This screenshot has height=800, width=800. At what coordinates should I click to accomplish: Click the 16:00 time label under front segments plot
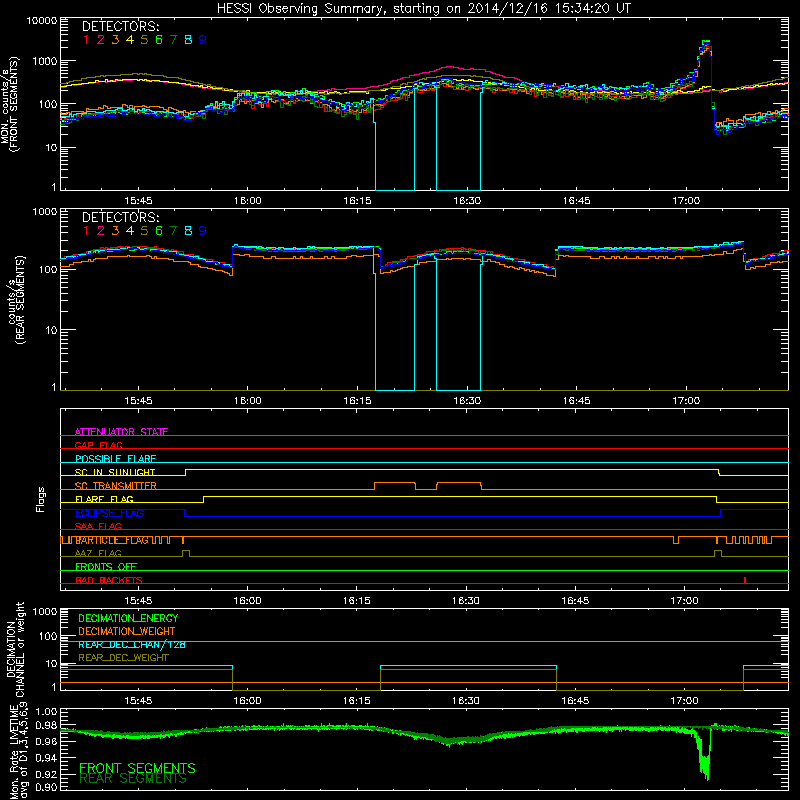(x=247, y=201)
